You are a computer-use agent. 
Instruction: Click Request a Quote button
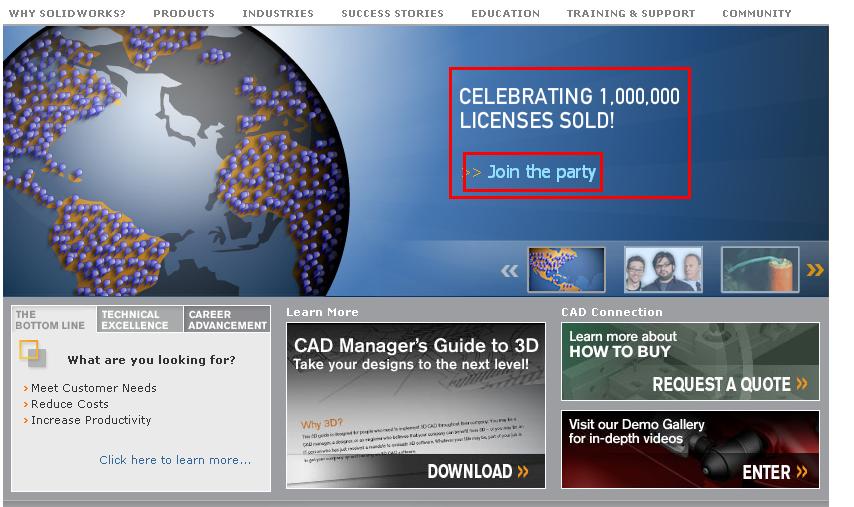tap(730, 384)
